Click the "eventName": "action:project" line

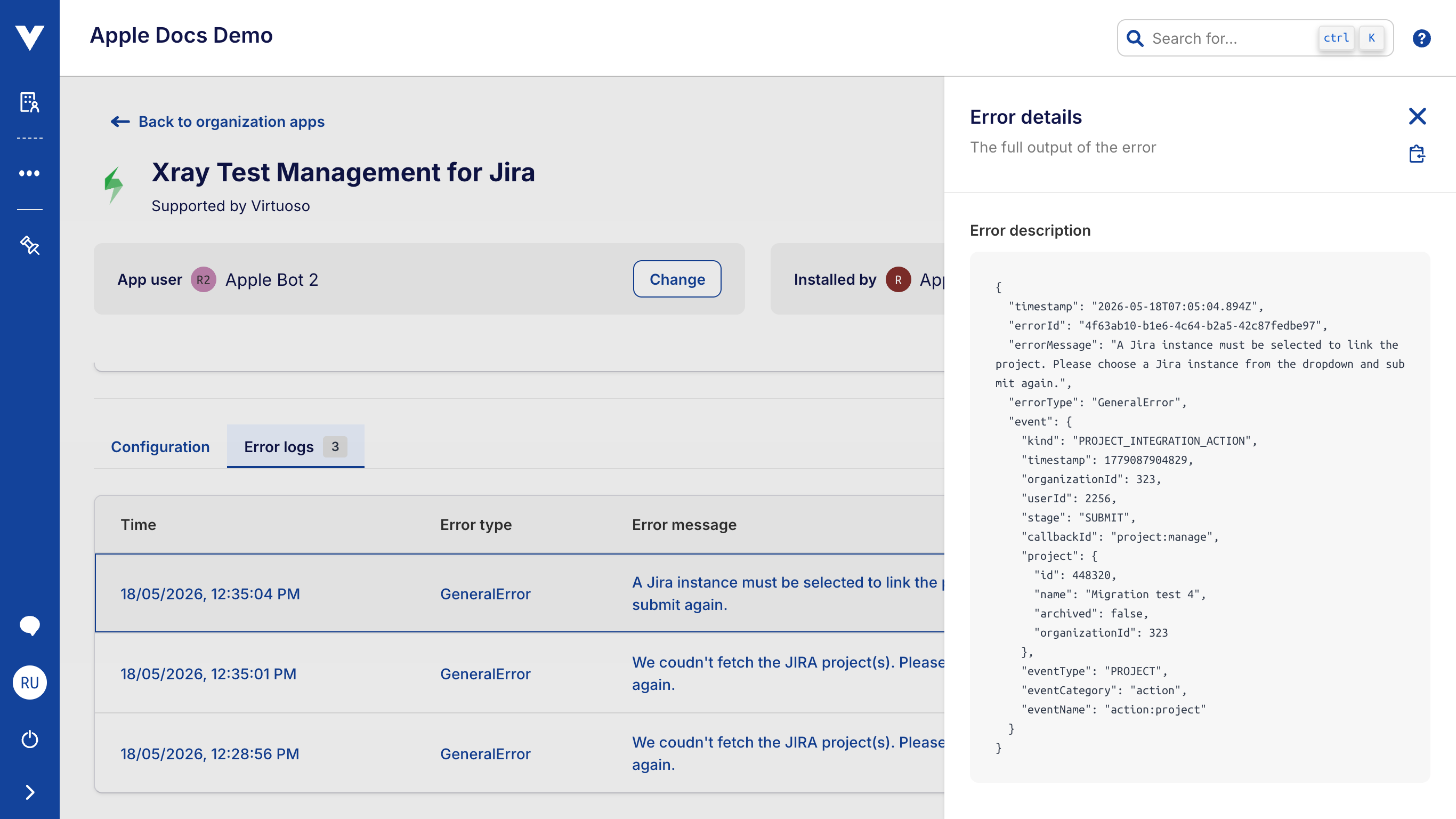pos(1113,710)
